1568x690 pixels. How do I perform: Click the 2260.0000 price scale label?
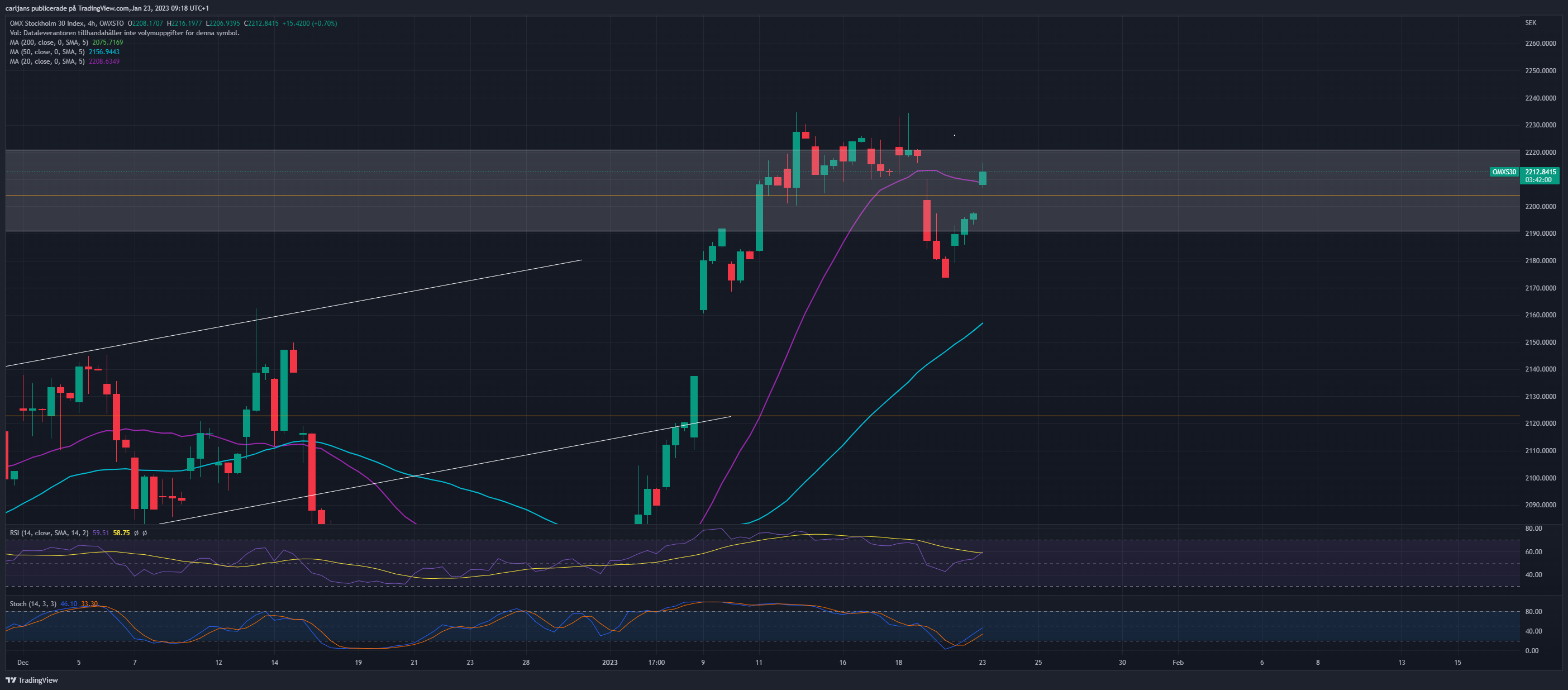click(x=1541, y=43)
